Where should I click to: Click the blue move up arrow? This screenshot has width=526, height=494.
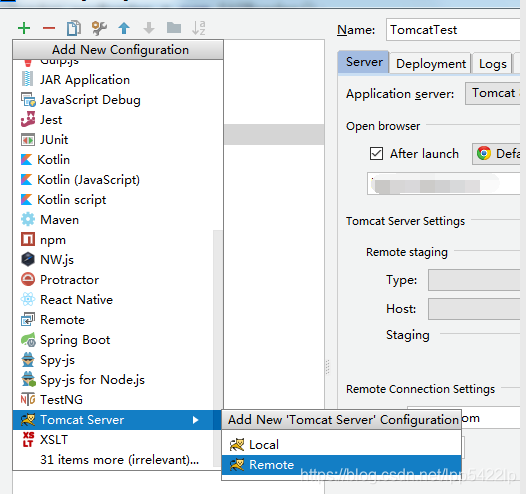124,28
